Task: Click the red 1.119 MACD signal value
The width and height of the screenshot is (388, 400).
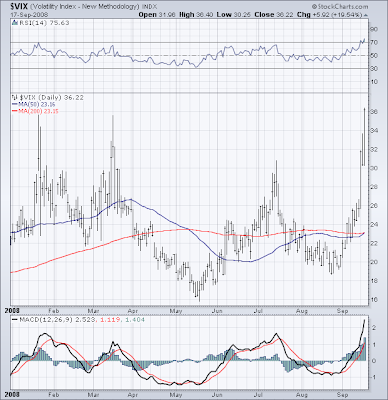Action: point(109,320)
